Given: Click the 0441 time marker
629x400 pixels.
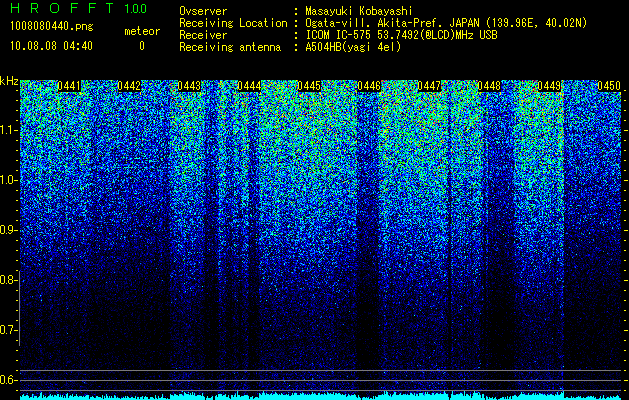Looking at the screenshot, I should [x=69, y=86].
